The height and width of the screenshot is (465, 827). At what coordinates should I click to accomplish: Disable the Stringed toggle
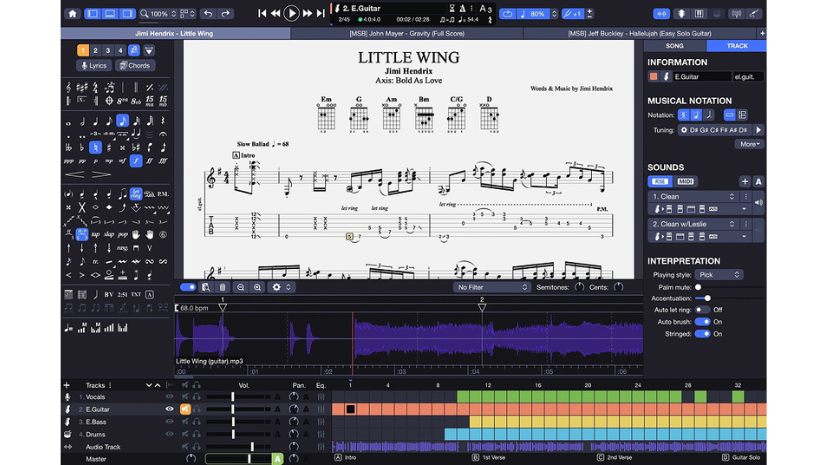(702, 334)
